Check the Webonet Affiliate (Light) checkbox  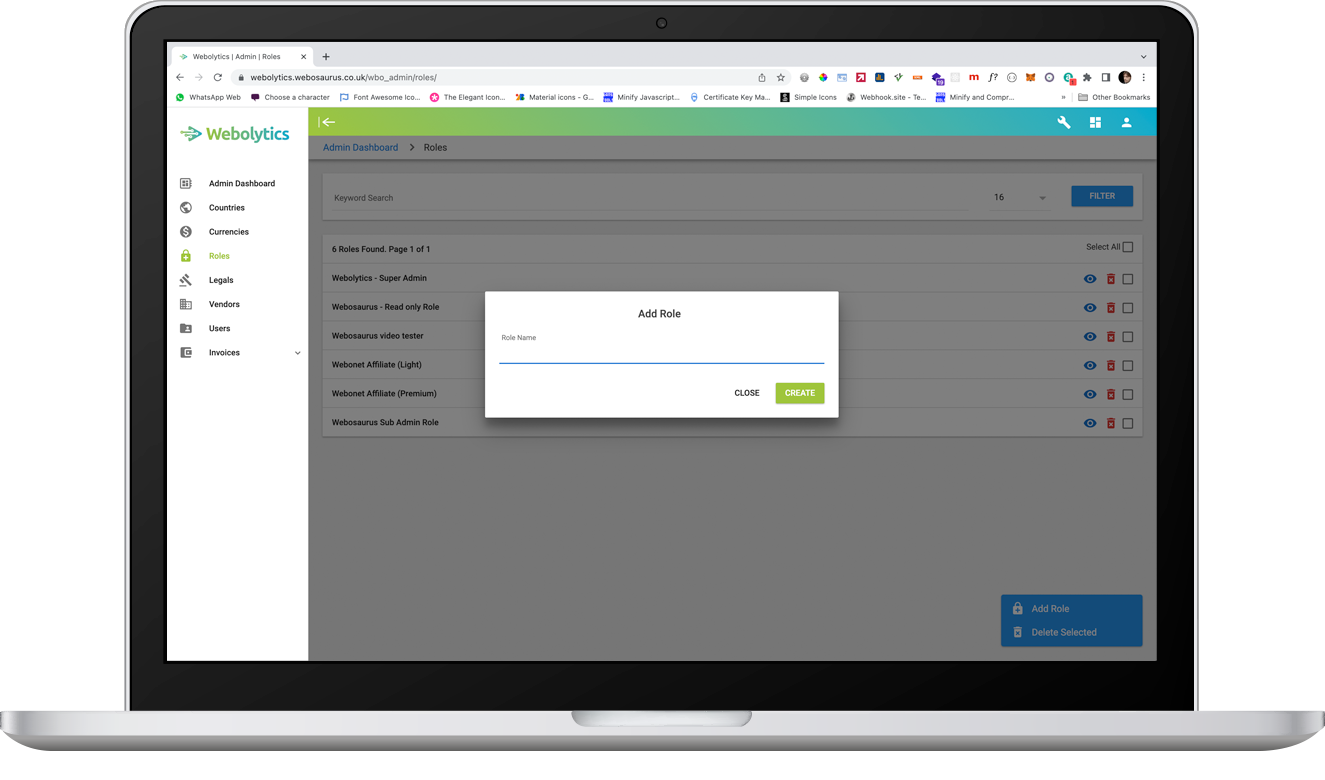tap(1128, 365)
